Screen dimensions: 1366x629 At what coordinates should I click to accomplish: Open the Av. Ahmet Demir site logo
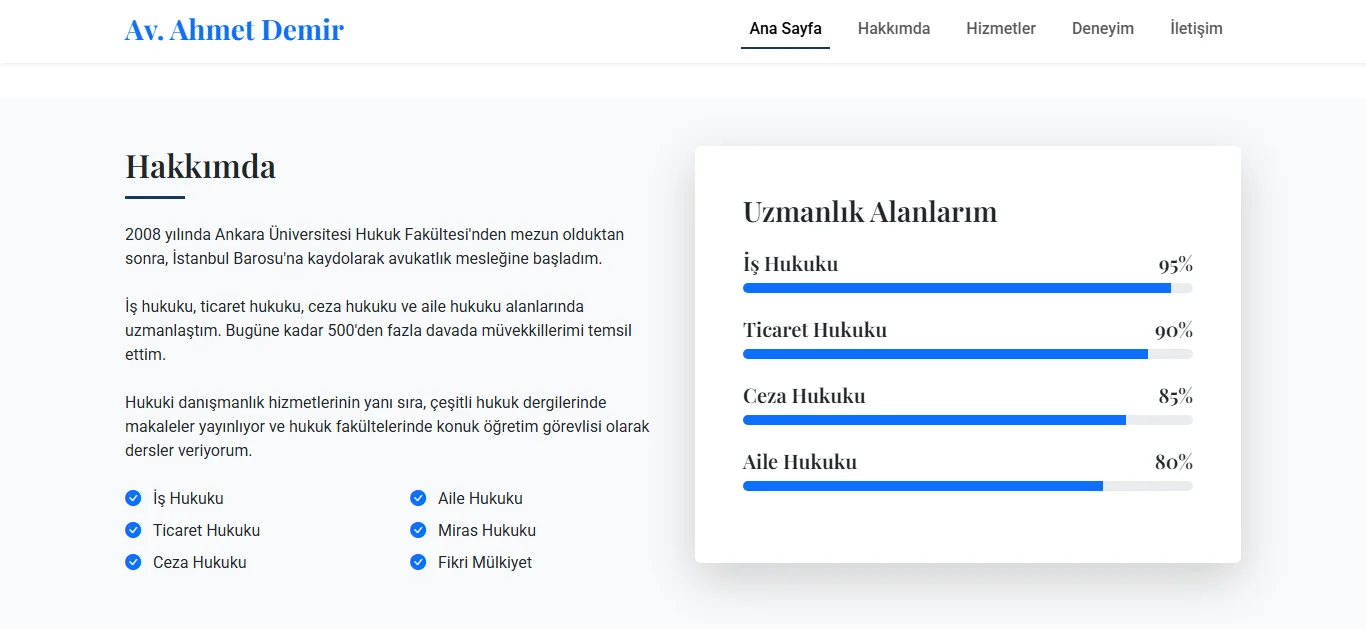coord(234,29)
